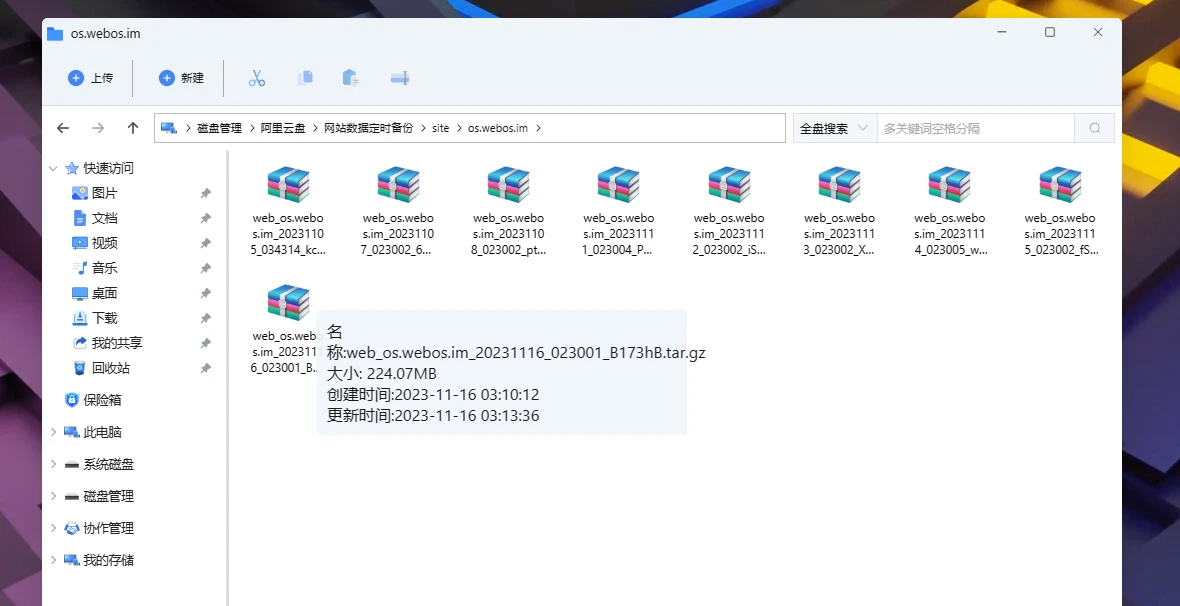Viewport: 1180px width, 606px height.
Task: Toggle pin next to 下载
Action: click(x=205, y=319)
